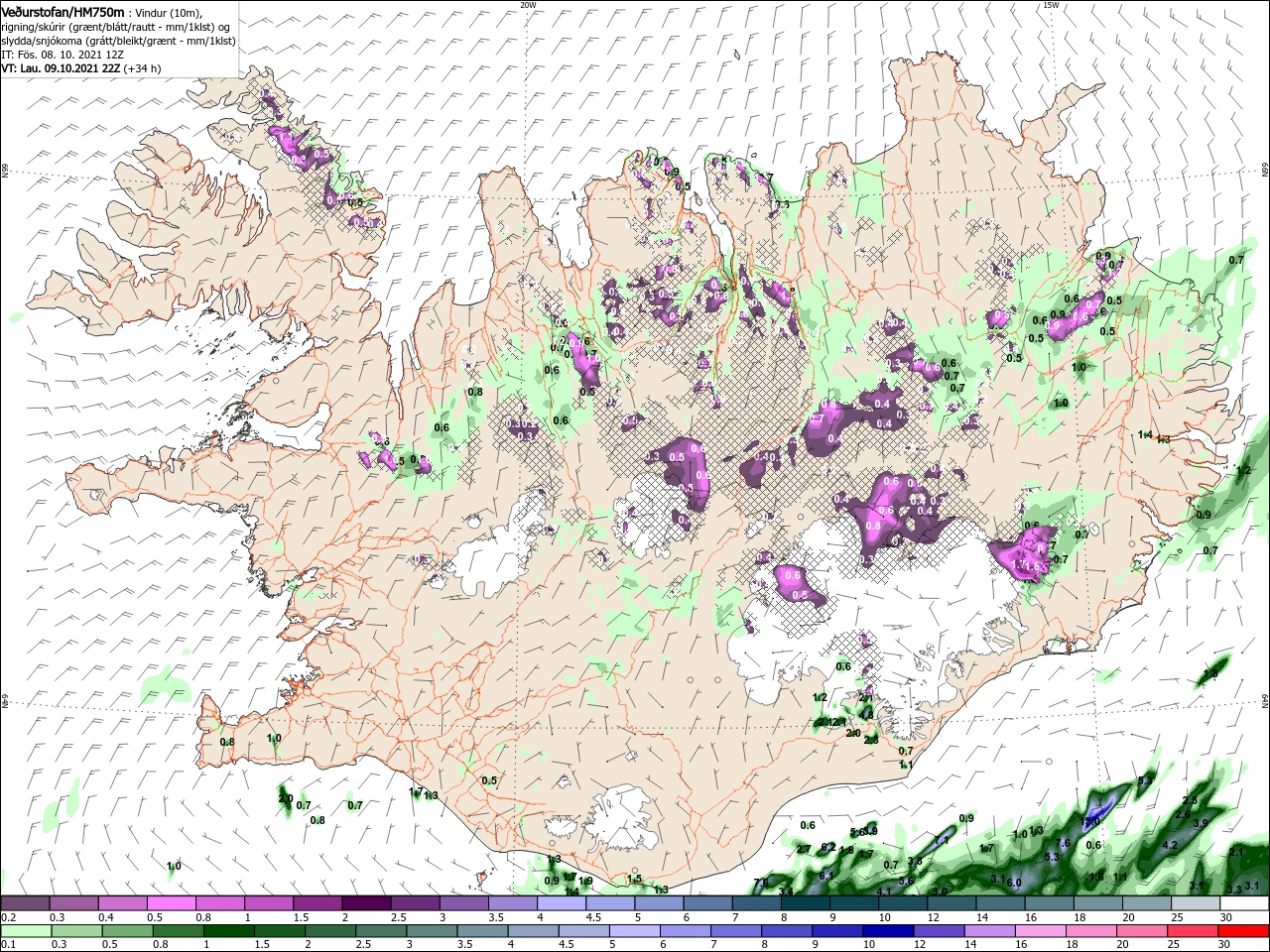Pick navy blue rain swatch 10–12
This screenshot has width=1270, height=952.
pos(888,931)
